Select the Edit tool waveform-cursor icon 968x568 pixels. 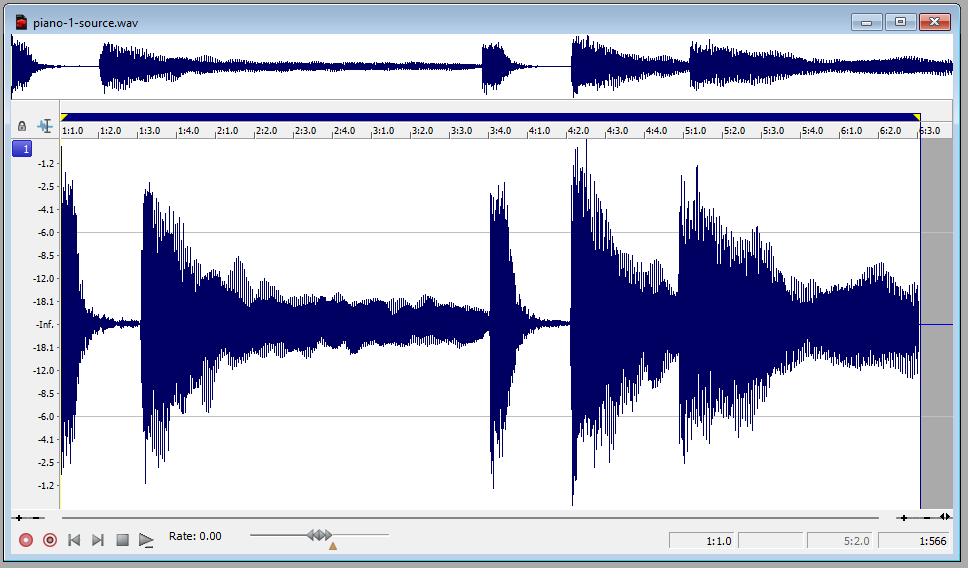[x=45, y=126]
